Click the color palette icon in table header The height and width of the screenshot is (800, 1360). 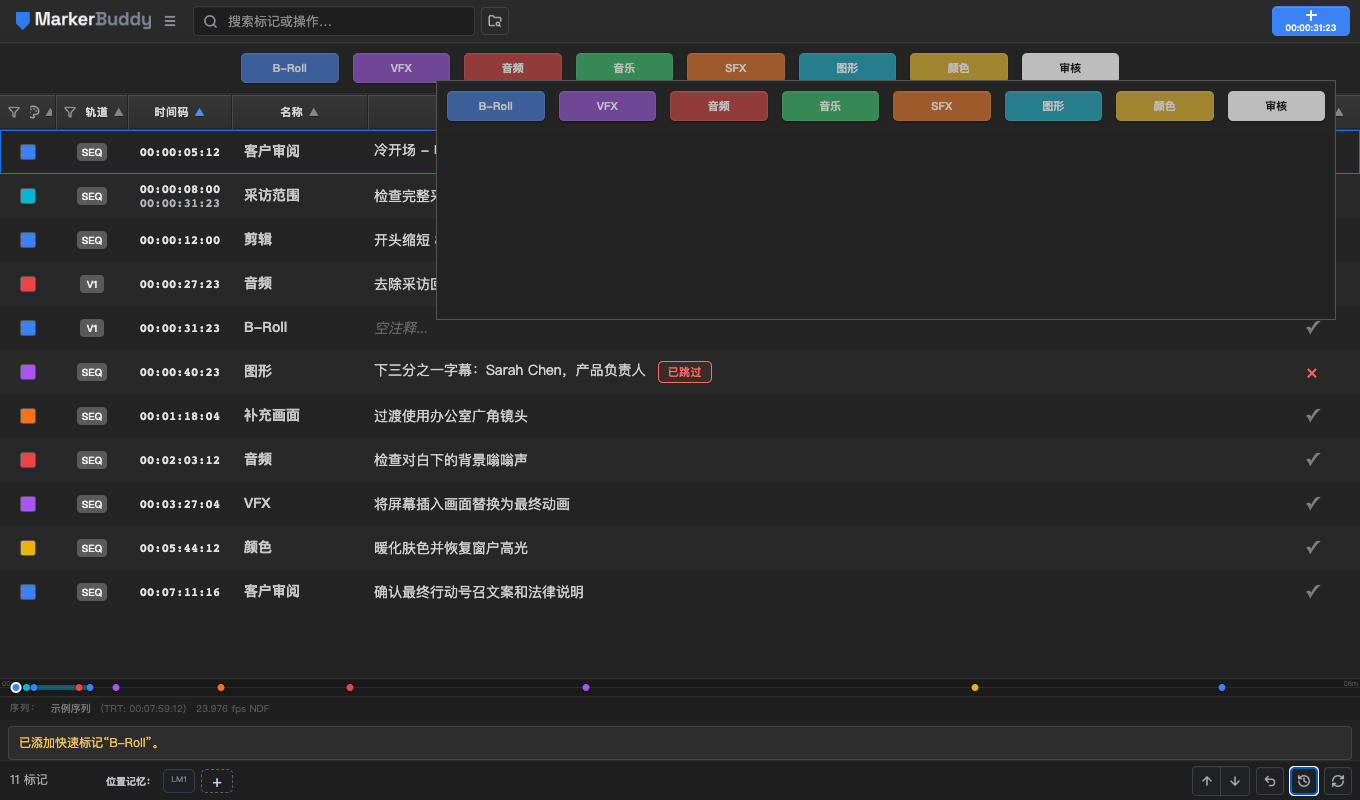pos(34,112)
